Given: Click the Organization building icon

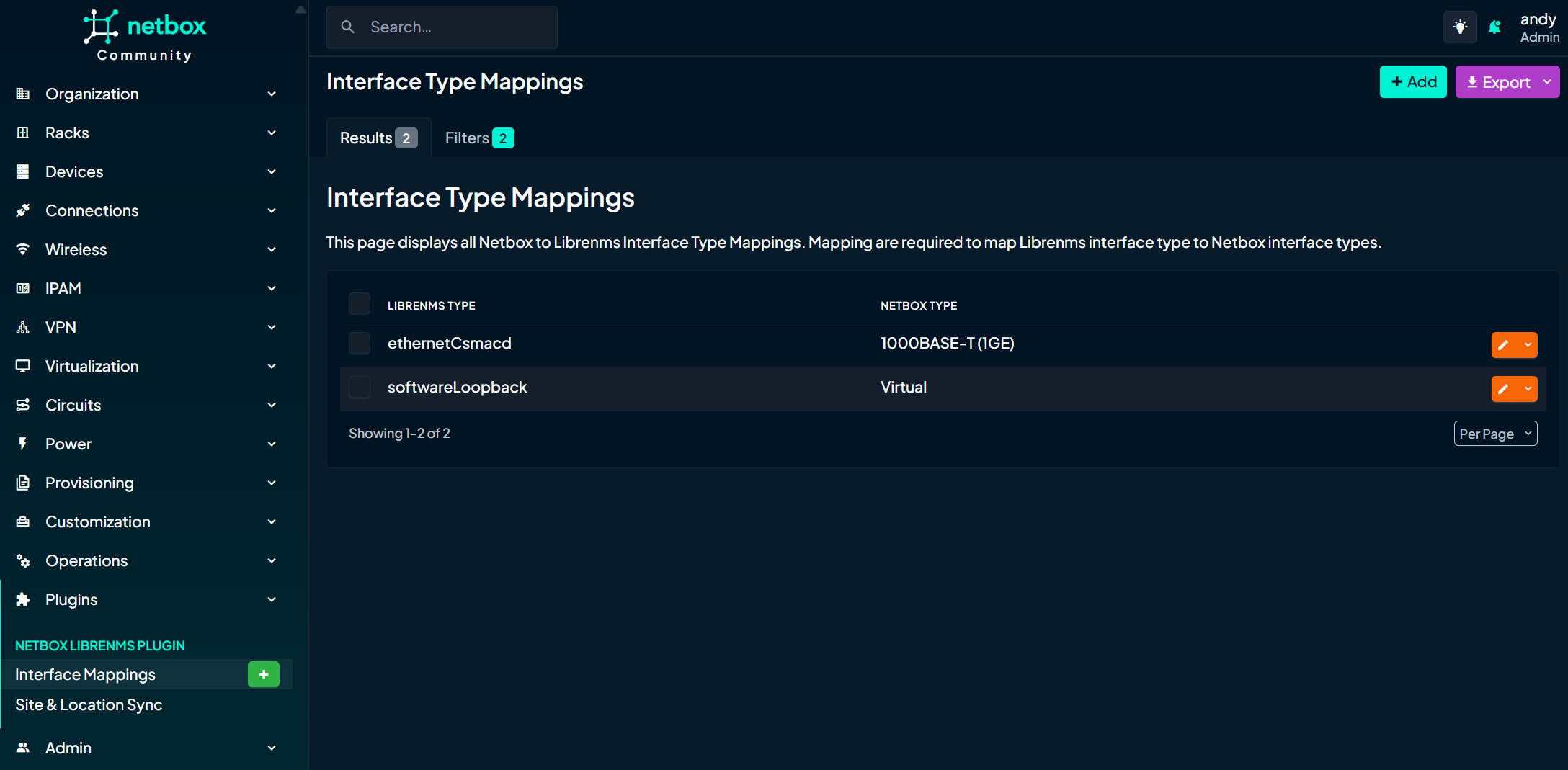Looking at the screenshot, I should pyautogui.click(x=23, y=94).
